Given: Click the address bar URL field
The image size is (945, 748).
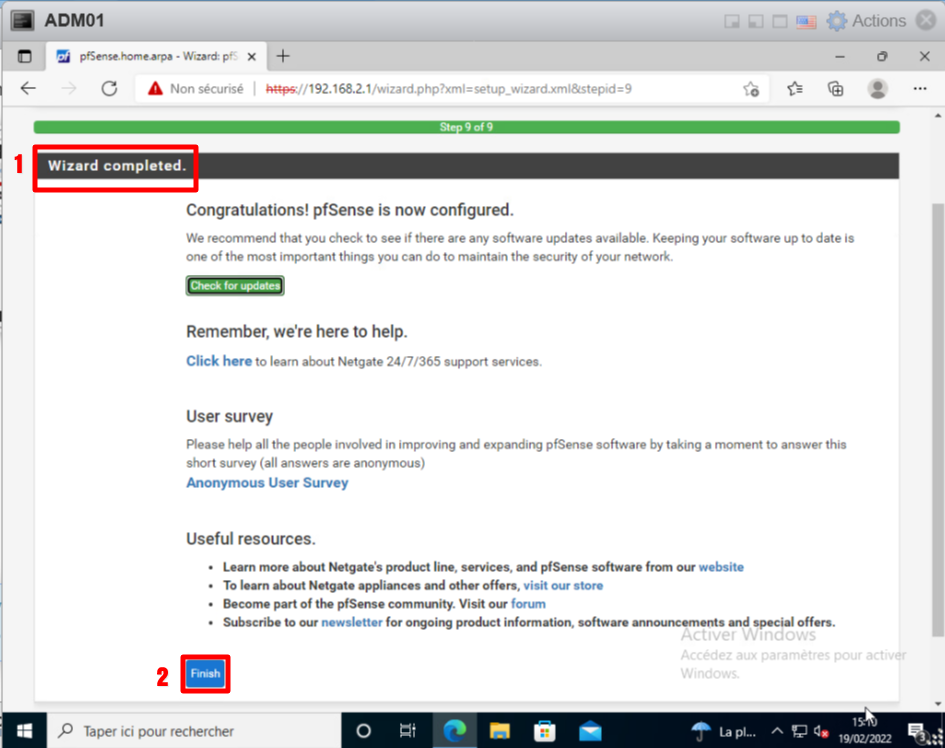Looking at the screenshot, I should point(480,89).
